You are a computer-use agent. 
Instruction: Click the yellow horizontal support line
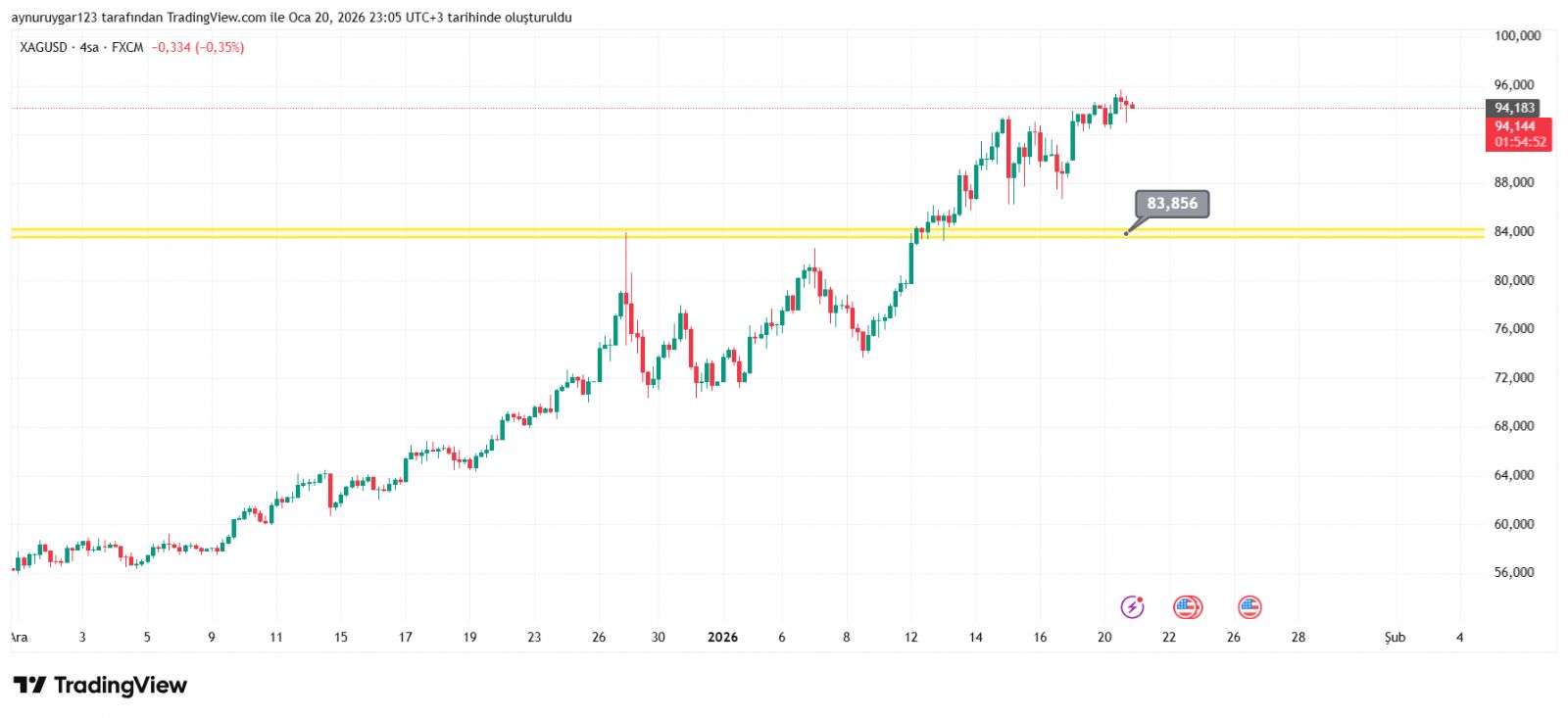588,233
